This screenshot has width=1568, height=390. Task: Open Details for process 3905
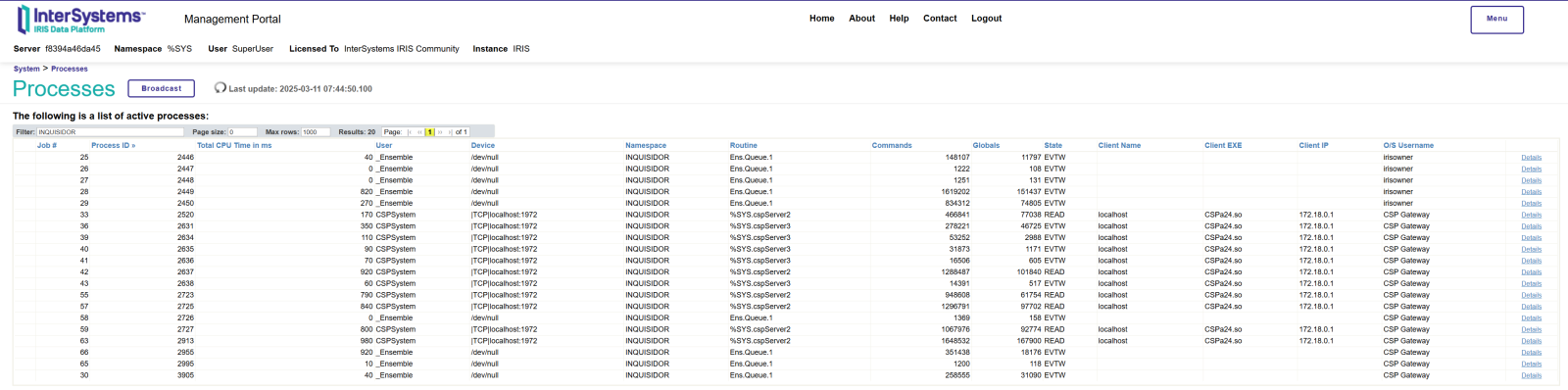1532,375
